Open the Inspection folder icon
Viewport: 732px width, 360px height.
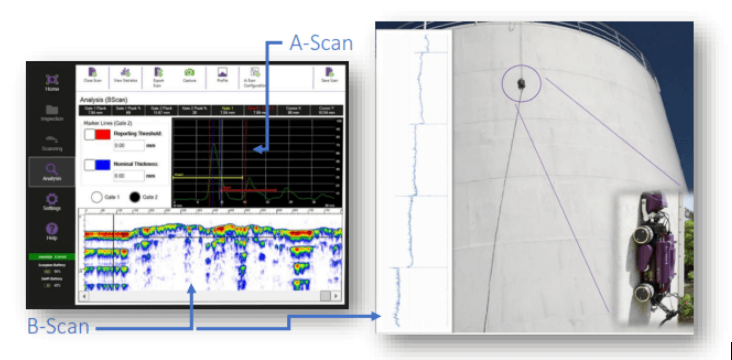[52, 110]
